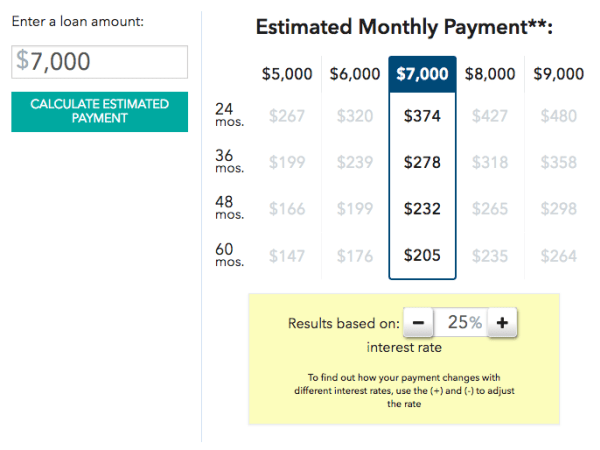Click the plus button to increase interest rate
This screenshot has width=600, height=450.
(502, 323)
